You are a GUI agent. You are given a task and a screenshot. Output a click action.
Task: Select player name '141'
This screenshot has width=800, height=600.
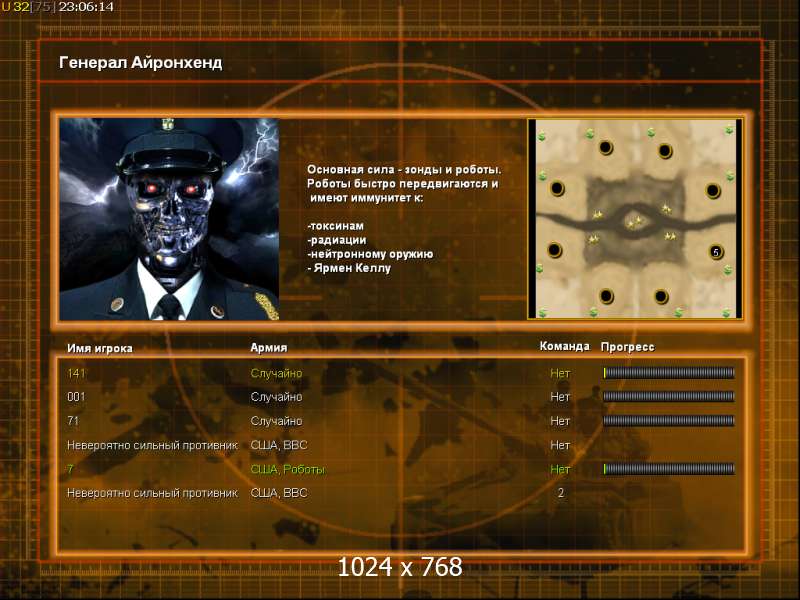[x=76, y=373]
